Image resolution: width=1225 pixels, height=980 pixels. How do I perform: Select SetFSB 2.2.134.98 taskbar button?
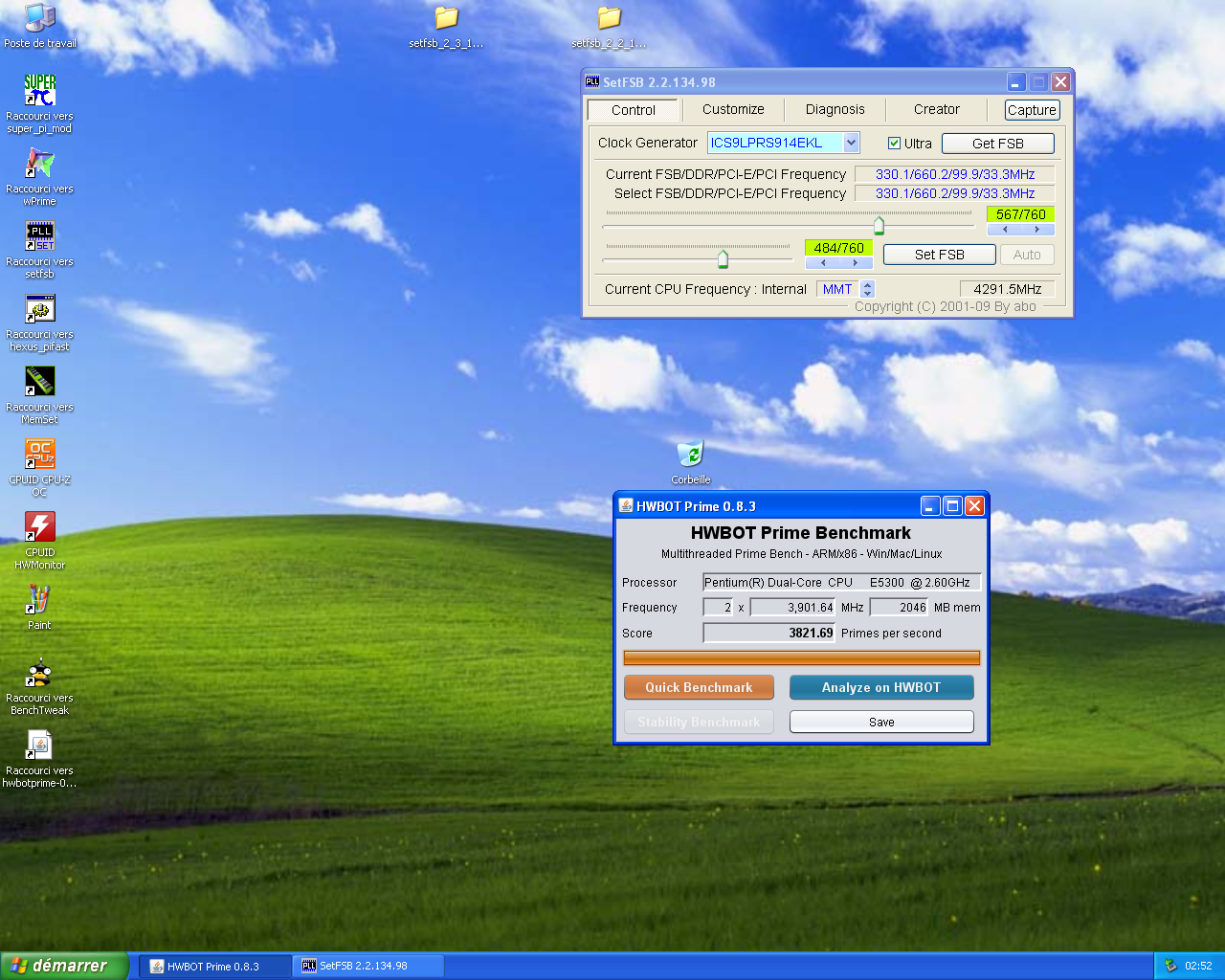tap(368, 967)
